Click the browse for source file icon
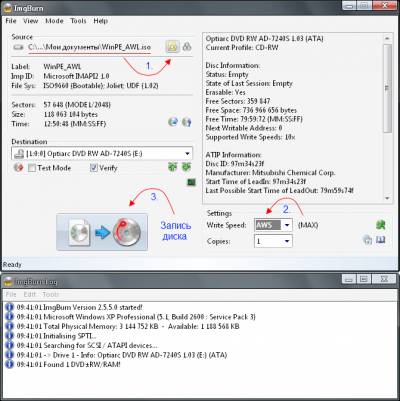Screen dimensions: 400x401 click(x=172, y=47)
